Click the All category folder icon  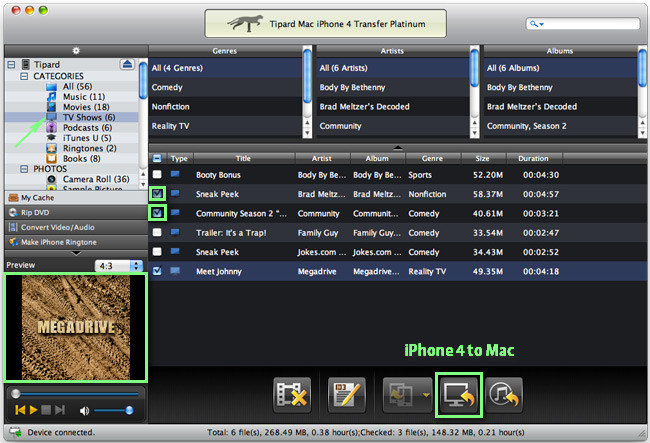(51, 87)
